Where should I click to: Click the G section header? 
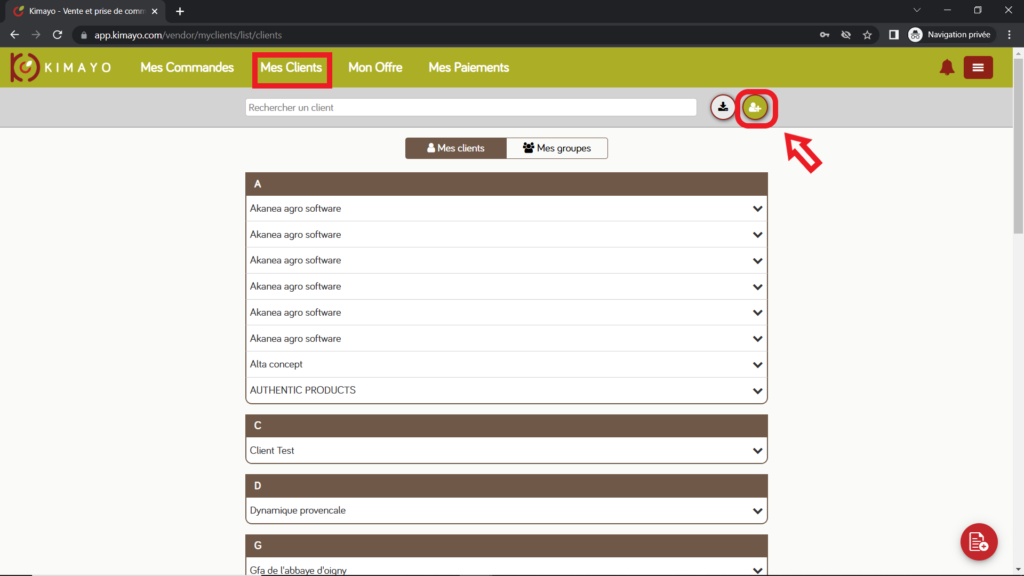[506, 546]
